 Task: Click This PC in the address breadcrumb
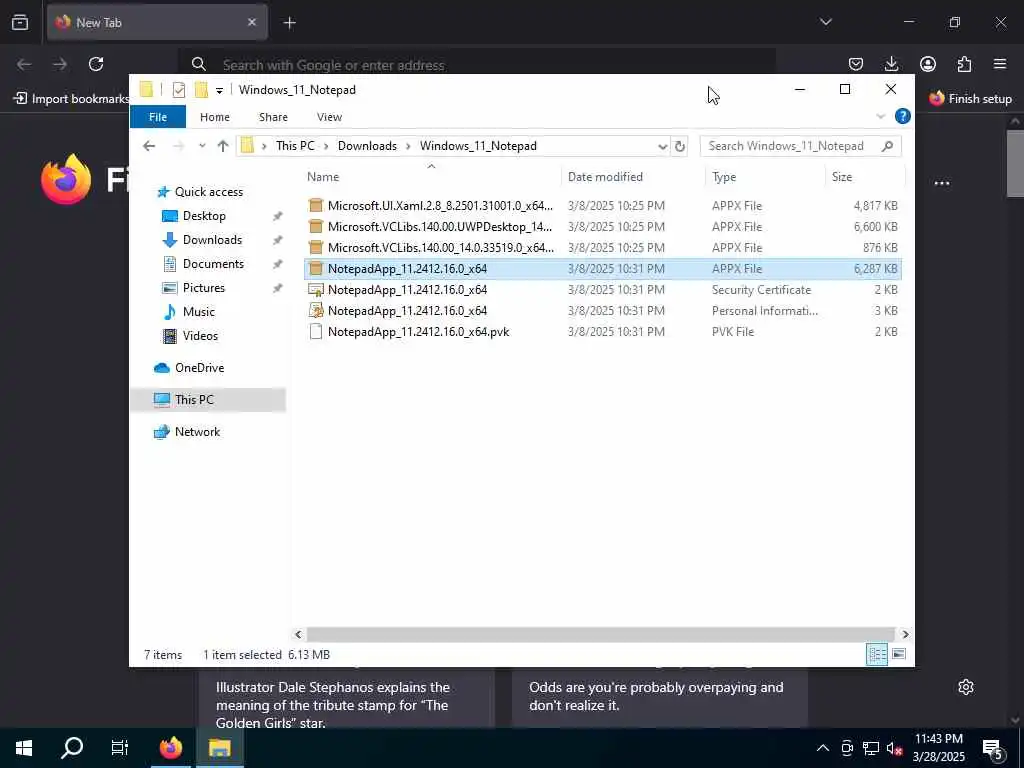click(x=295, y=146)
